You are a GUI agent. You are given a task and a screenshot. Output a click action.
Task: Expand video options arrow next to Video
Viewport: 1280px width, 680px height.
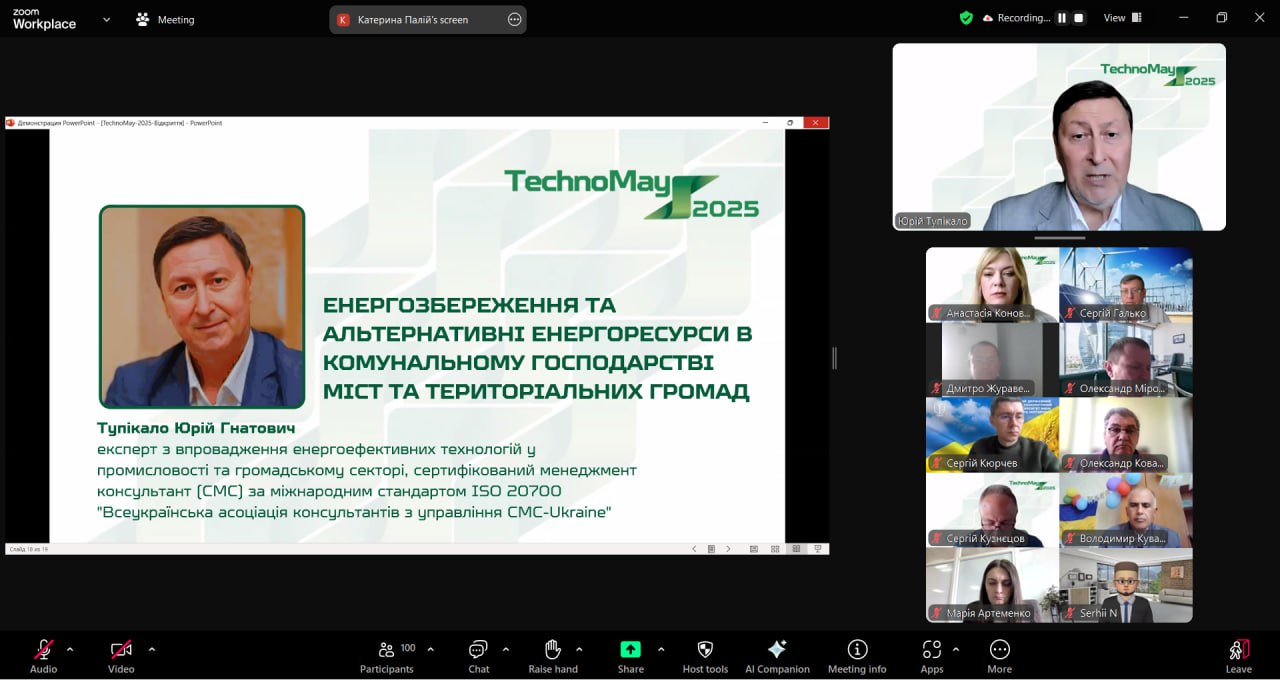pos(152,649)
